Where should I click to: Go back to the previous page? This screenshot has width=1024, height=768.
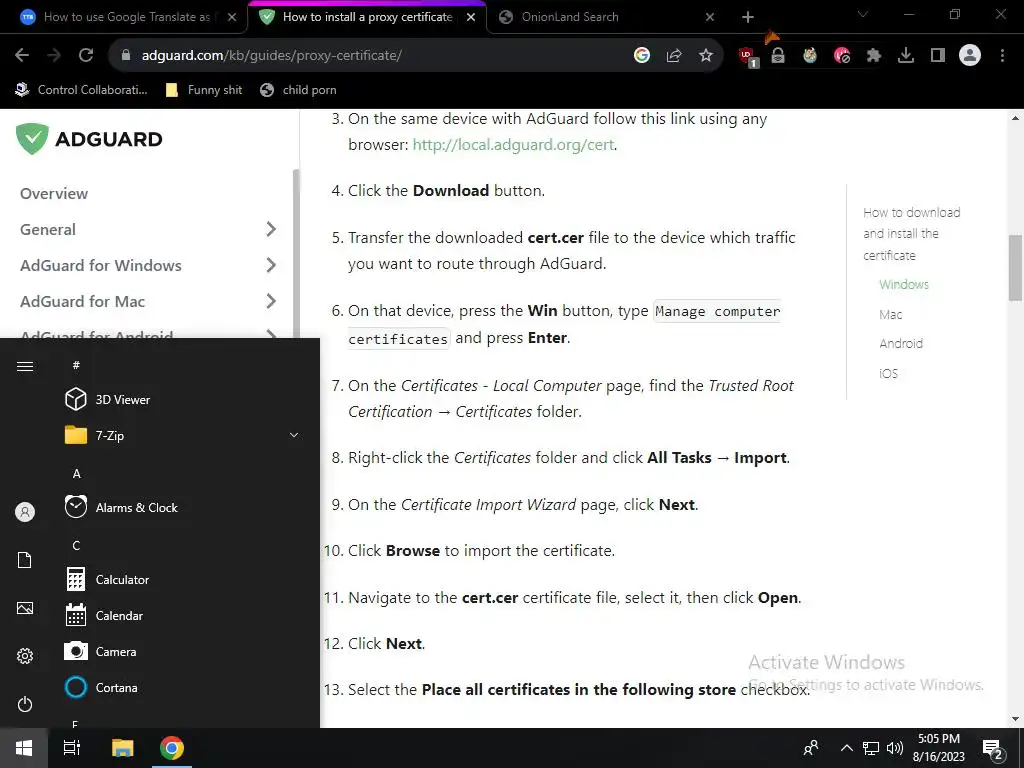pos(22,56)
